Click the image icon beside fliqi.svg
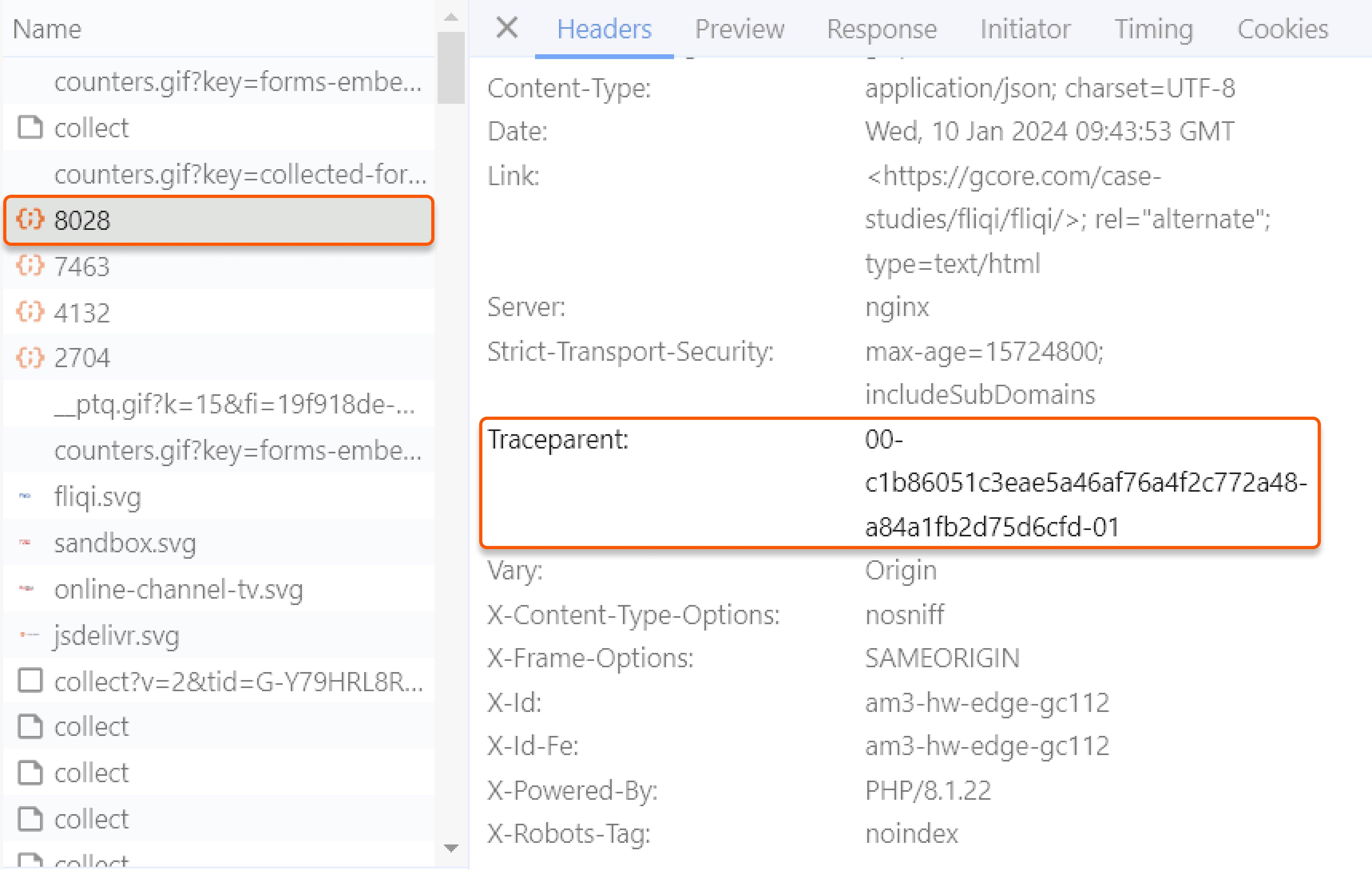 (25, 496)
